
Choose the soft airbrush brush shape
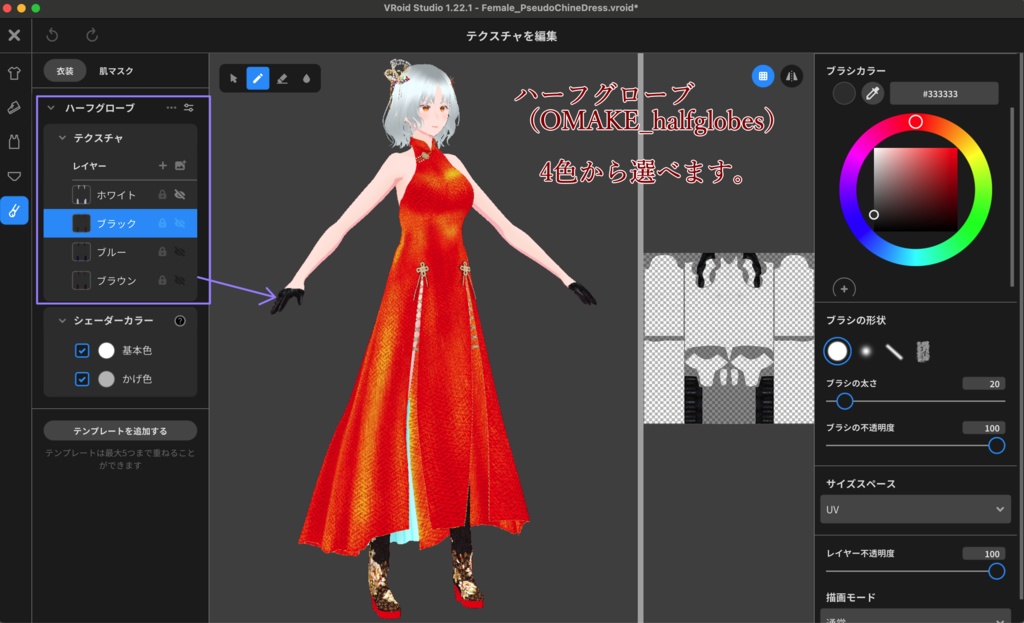pyautogui.click(x=866, y=351)
